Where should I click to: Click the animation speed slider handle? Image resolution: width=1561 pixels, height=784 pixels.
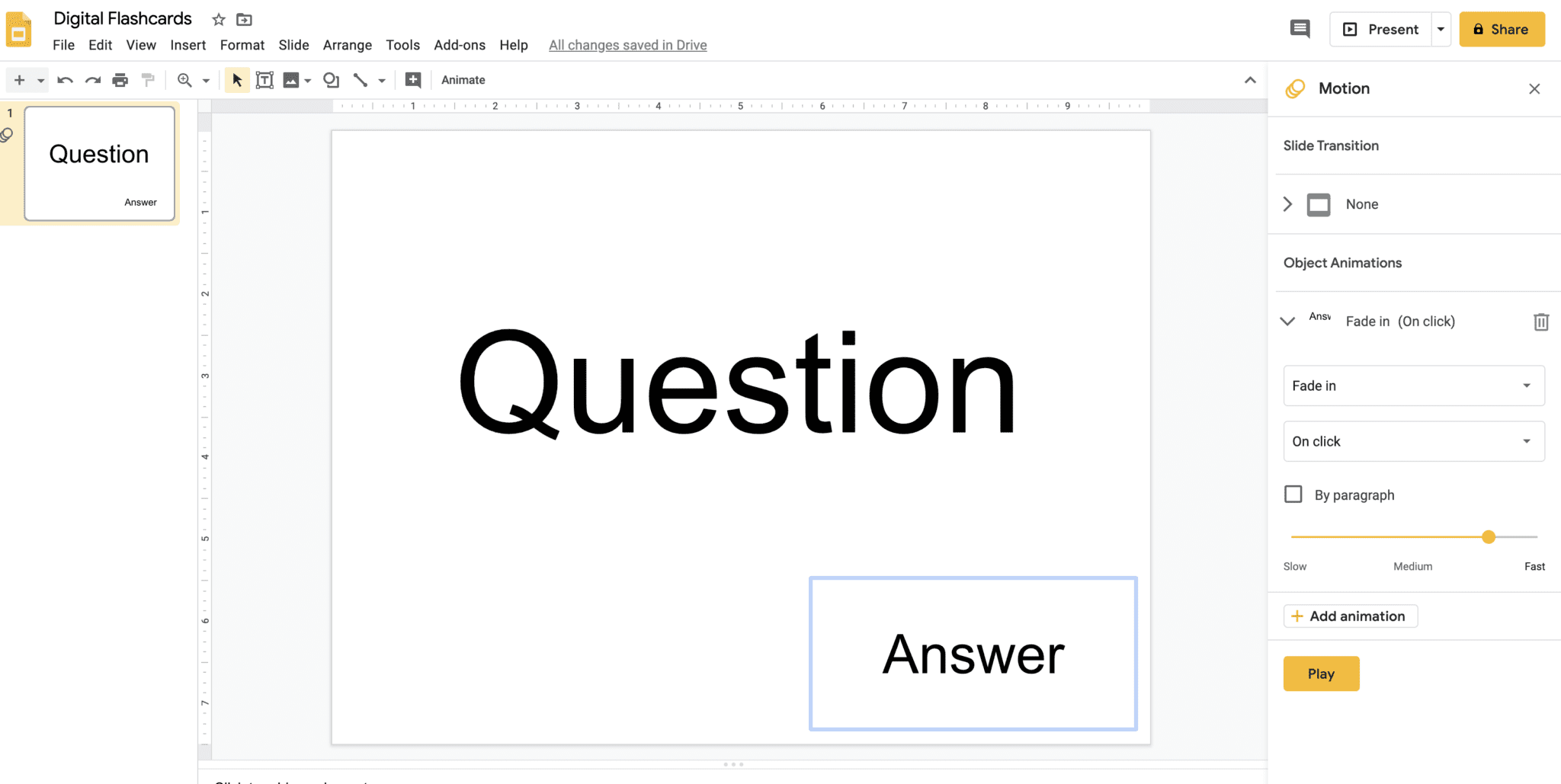pyautogui.click(x=1489, y=537)
